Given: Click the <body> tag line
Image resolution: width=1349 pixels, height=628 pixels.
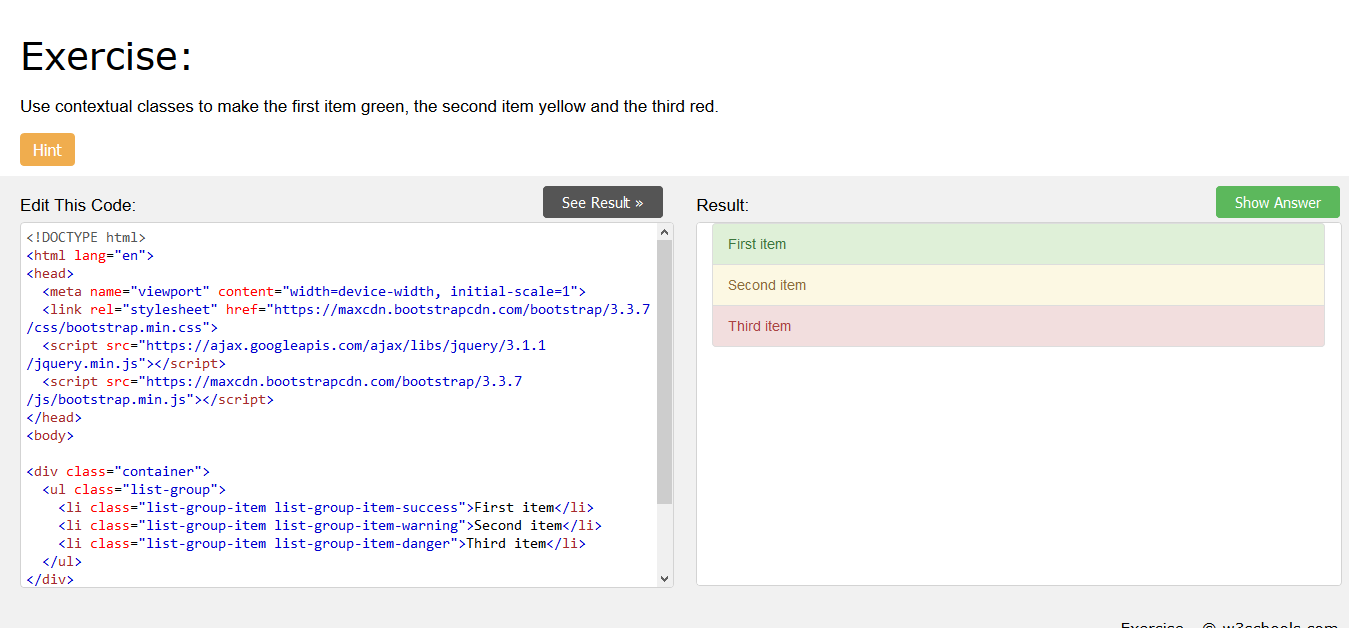Looking at the screenshot, I should [x=50, y=435].
